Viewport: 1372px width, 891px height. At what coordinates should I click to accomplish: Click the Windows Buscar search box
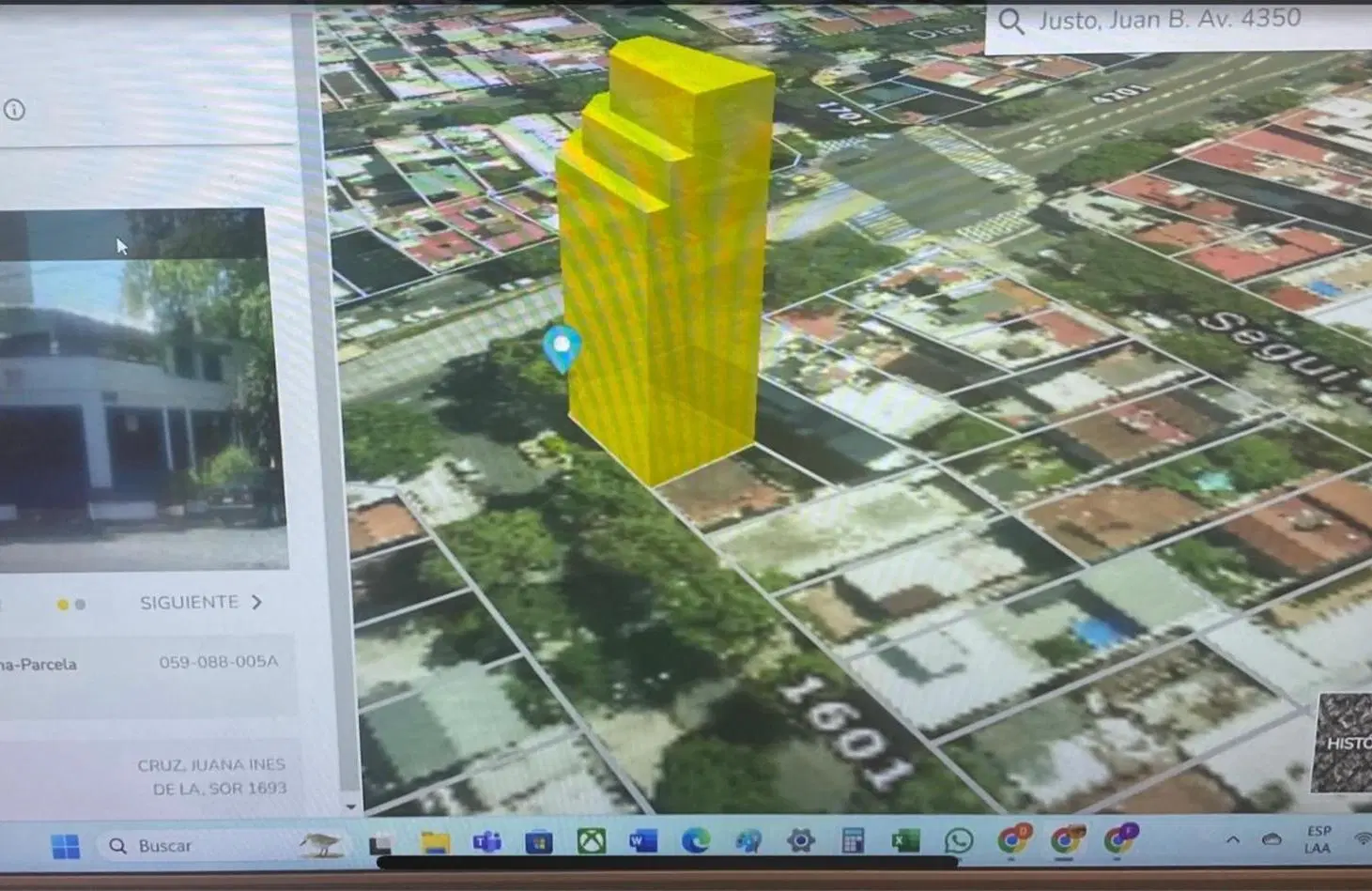(221, 846)
